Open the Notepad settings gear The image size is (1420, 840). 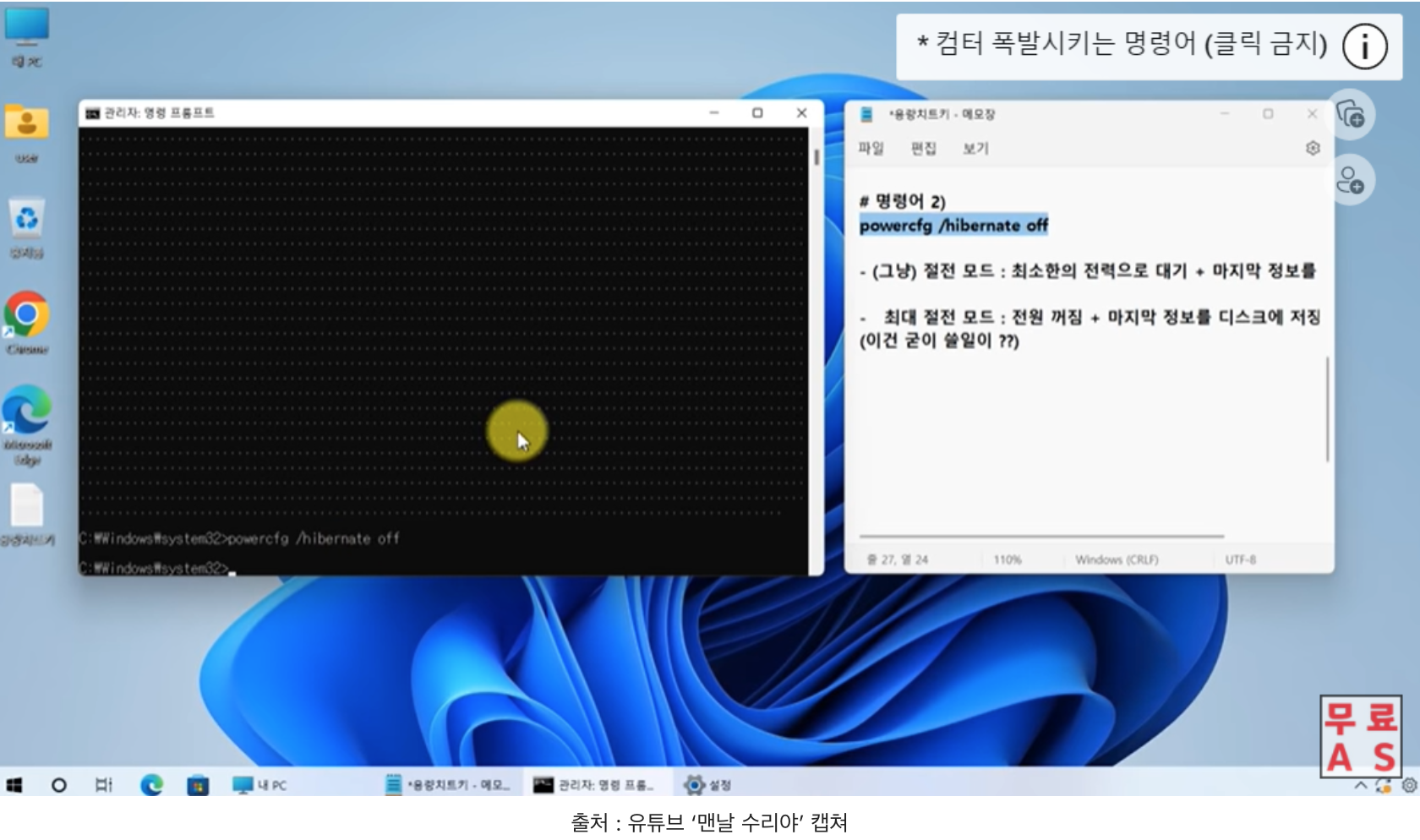1313,148
